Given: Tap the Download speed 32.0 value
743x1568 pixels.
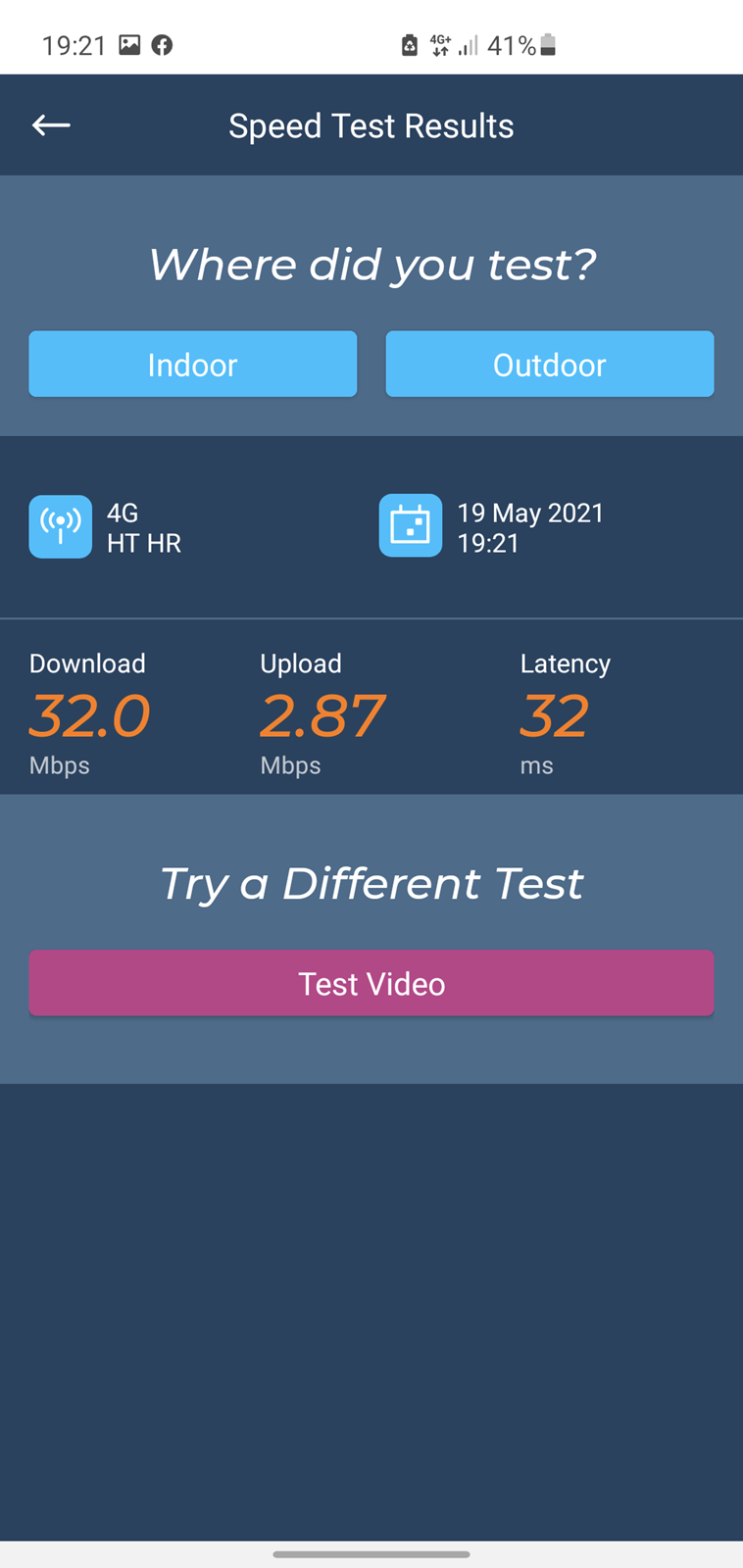Looking at the screenshot, I should click(x=89, y=715).
